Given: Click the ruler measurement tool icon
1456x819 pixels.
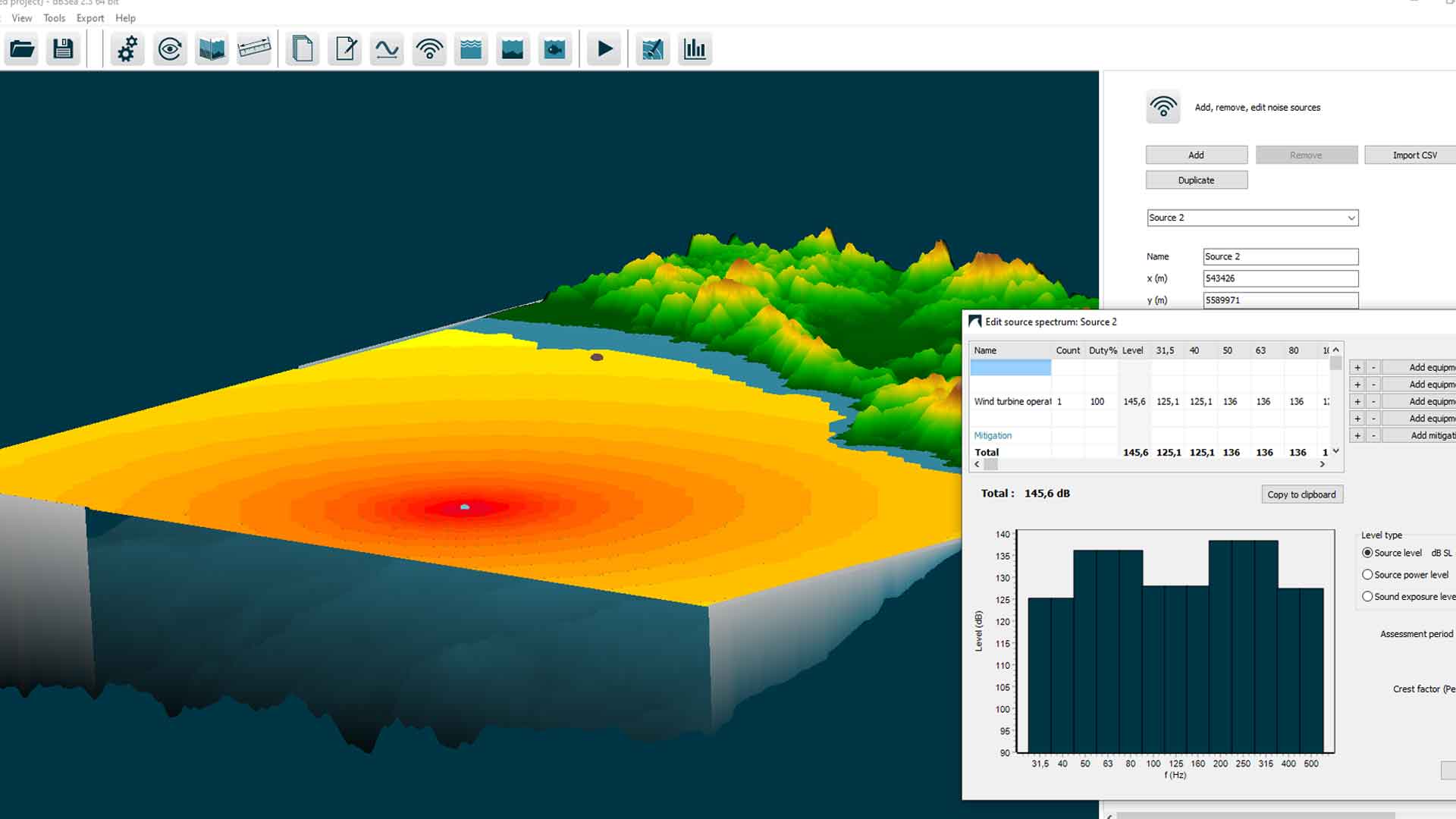Looking at the screenshot, I should click(254, 49).
